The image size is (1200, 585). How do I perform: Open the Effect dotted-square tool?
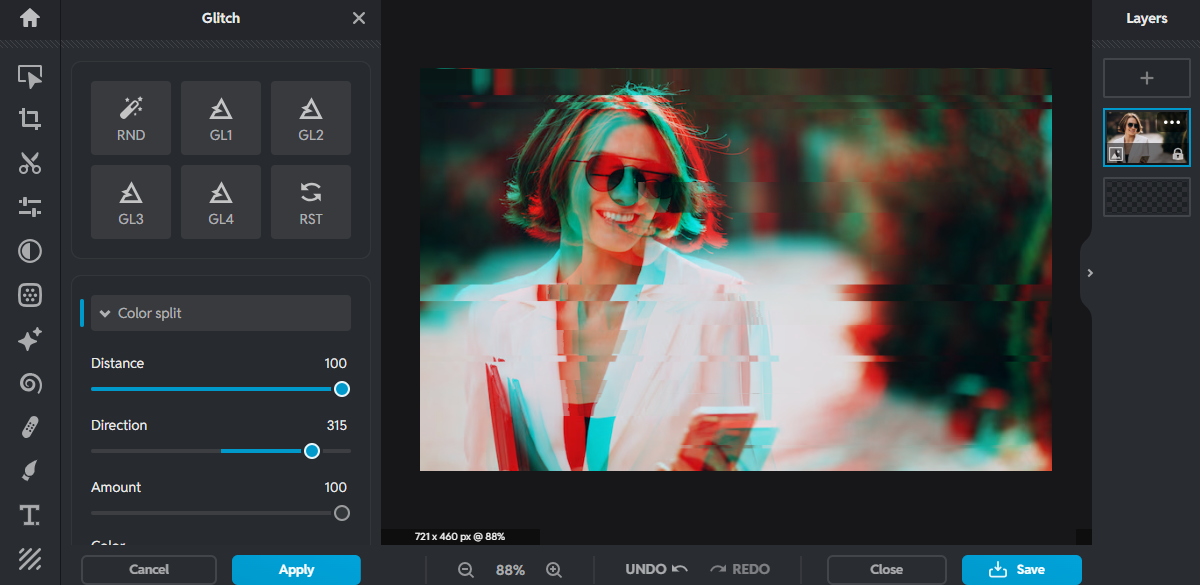pos(30,295)
